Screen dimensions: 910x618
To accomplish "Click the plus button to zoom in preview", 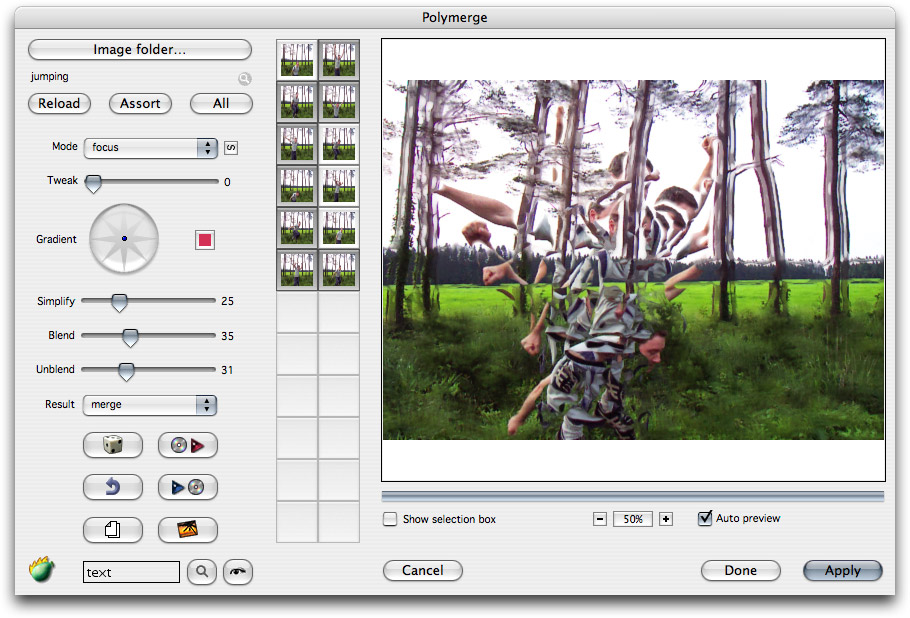I will 666,519.
